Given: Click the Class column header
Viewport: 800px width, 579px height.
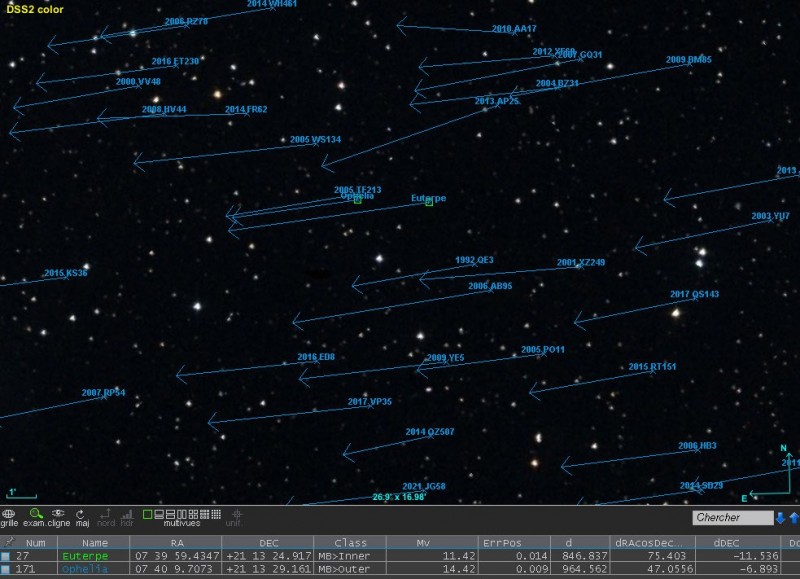Looking at the screenshot, I should (x=350, y=543).
